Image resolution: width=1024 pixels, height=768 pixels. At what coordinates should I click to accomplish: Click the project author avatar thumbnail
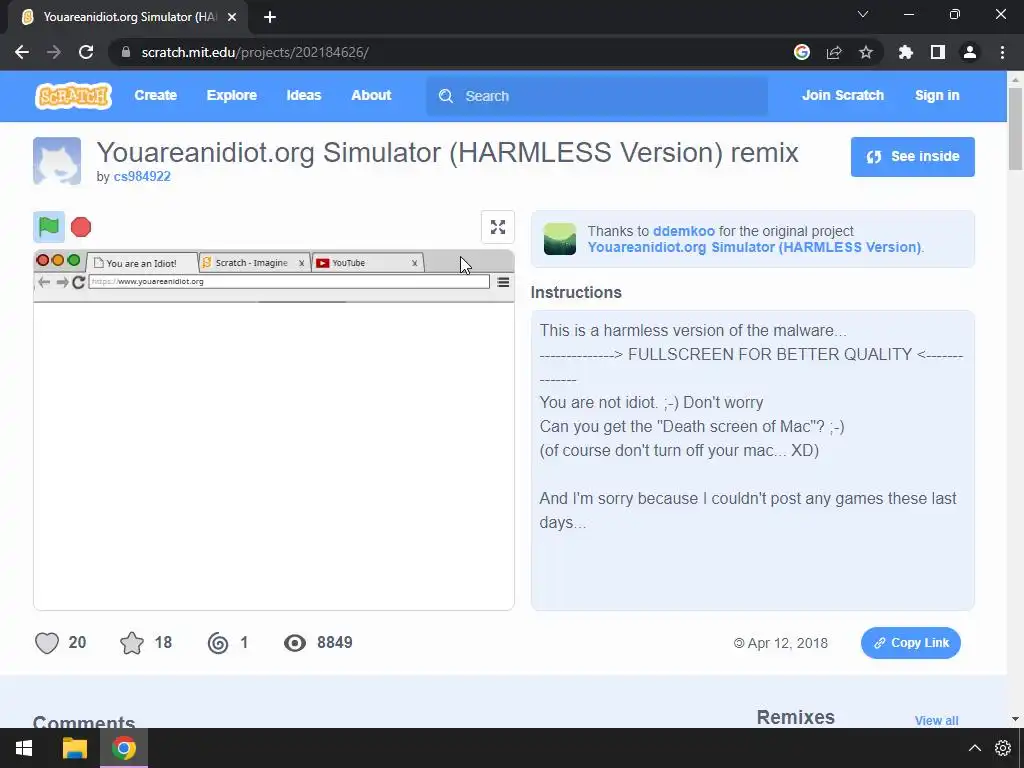57,161
